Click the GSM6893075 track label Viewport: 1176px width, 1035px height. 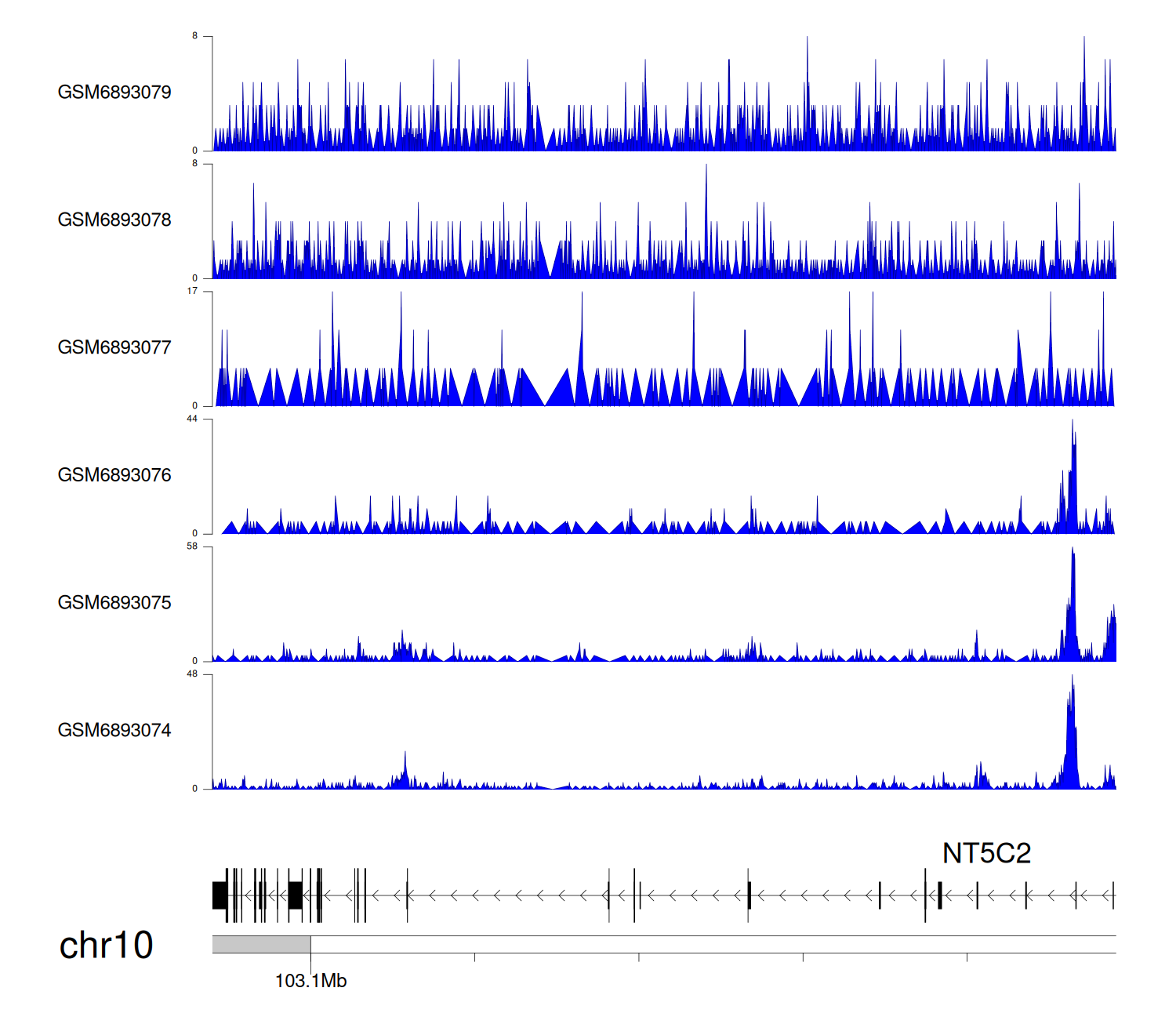pyautogui.click(x=114, y=603)
